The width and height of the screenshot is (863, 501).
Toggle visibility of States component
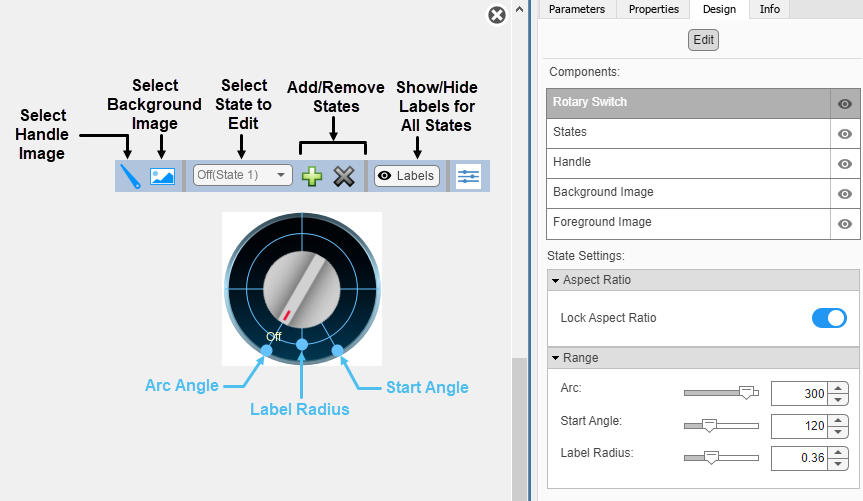point(845,134)
